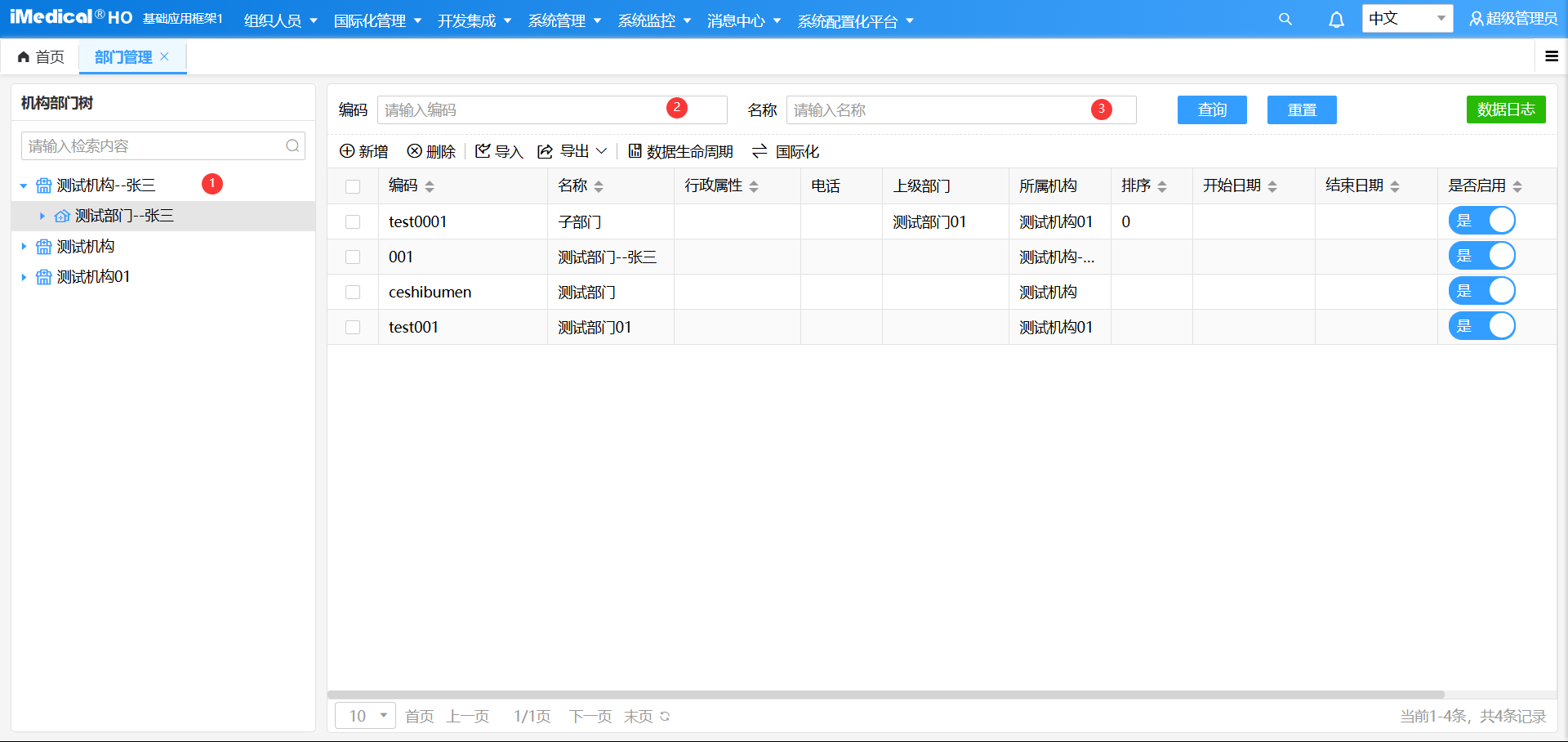Click the 导入 import icon
Screen dimensions: 1568x742
[x=483, y=151]
